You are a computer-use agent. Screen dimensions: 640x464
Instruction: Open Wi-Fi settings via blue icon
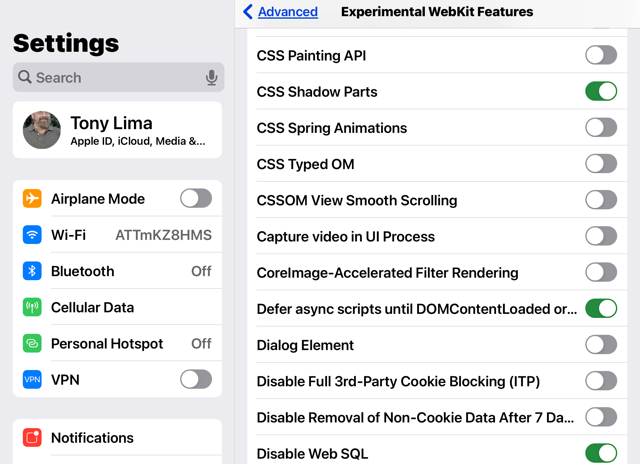point(32,235)
